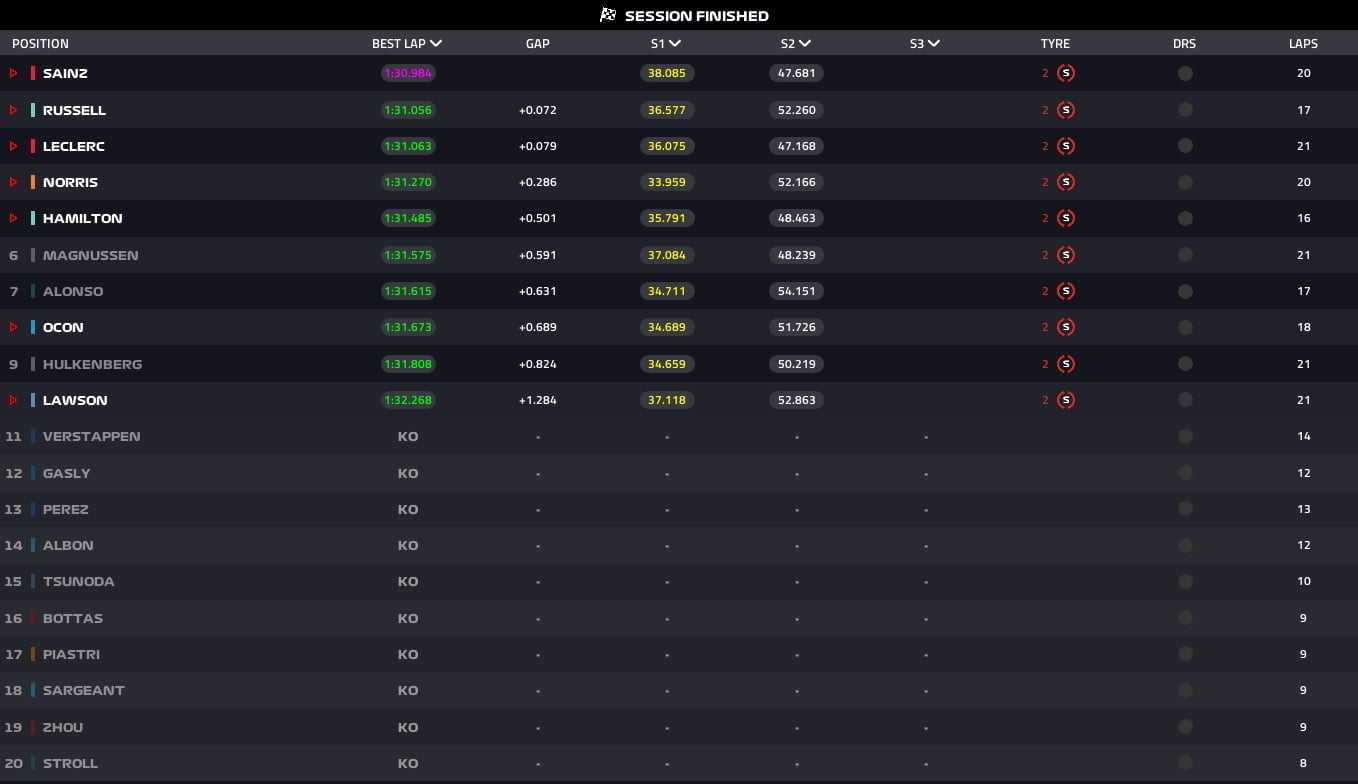Click the soft tyre icon in Alonso row
1358x784 pixels.
coord(1066,291)
